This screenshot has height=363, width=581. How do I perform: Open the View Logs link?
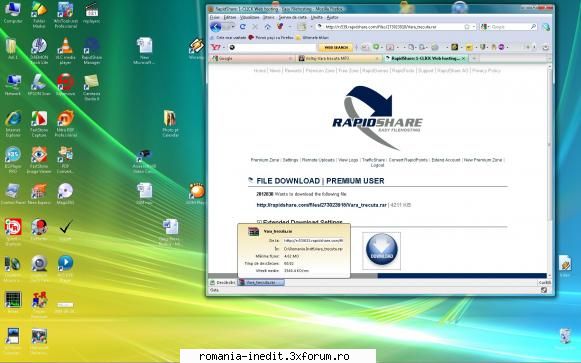(348, 160)
